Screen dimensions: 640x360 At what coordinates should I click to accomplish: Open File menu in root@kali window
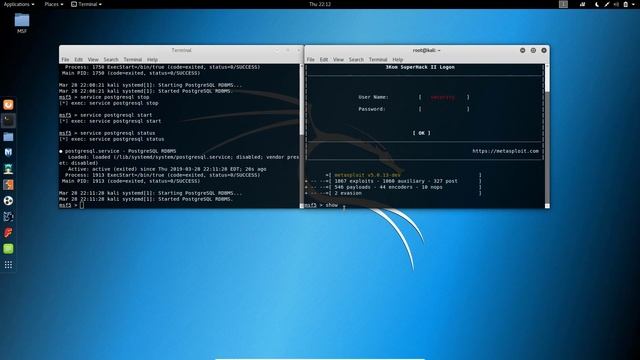[x=311, y=60]
